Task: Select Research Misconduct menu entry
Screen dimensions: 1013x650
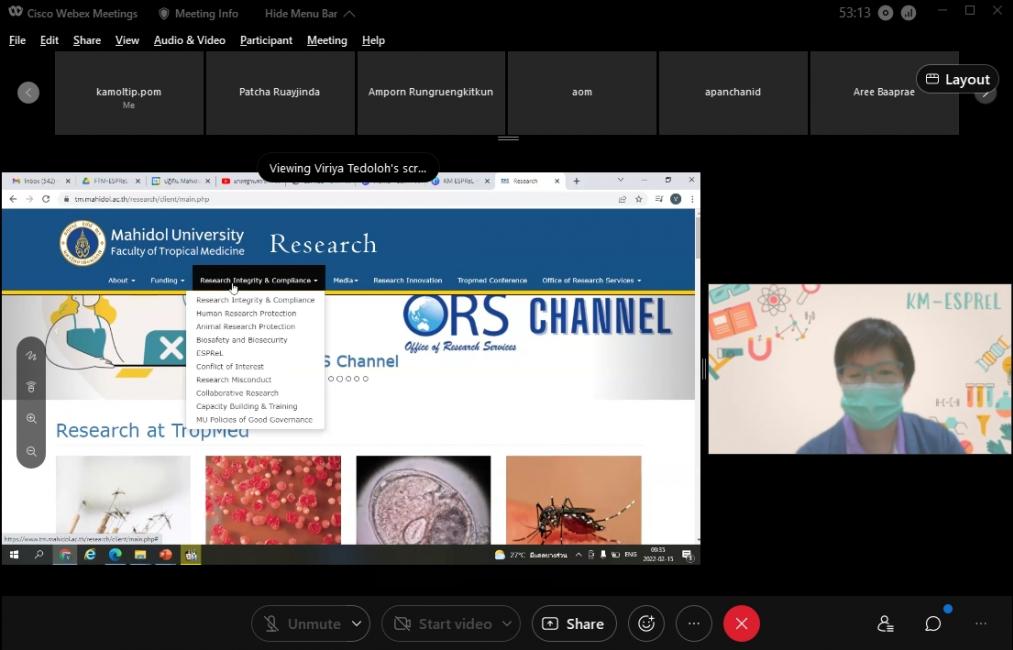Action: click(234, 380)
